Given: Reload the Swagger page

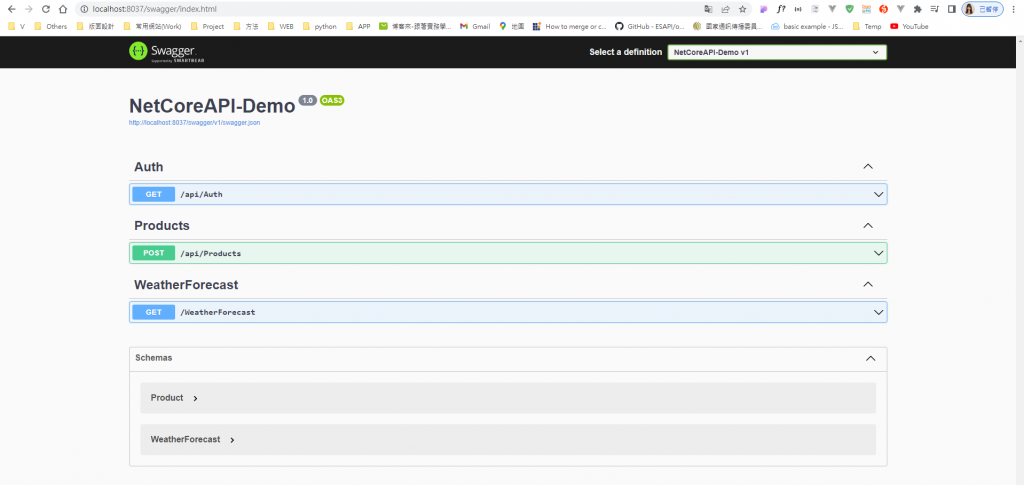Looking at the screenshot, I should coord(46,9).
